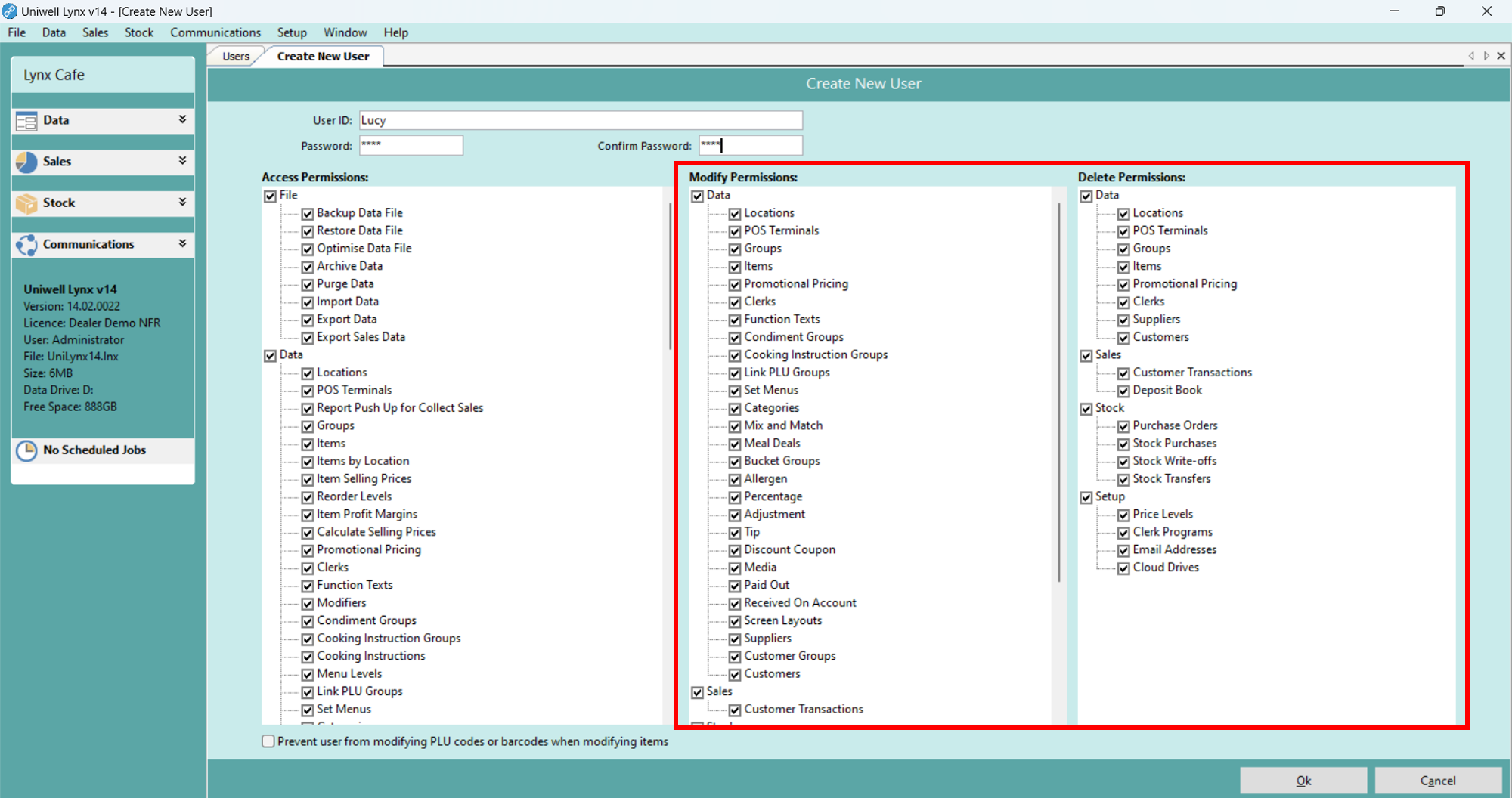
Task: Uncheck File in Access Permissions
Action: (x=270, y=196)
